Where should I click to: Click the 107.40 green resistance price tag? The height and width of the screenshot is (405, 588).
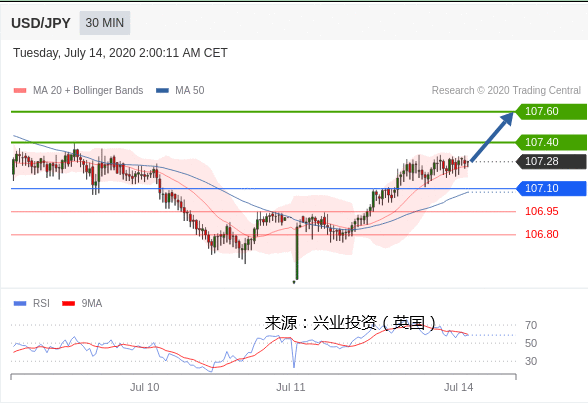(551, 142)
